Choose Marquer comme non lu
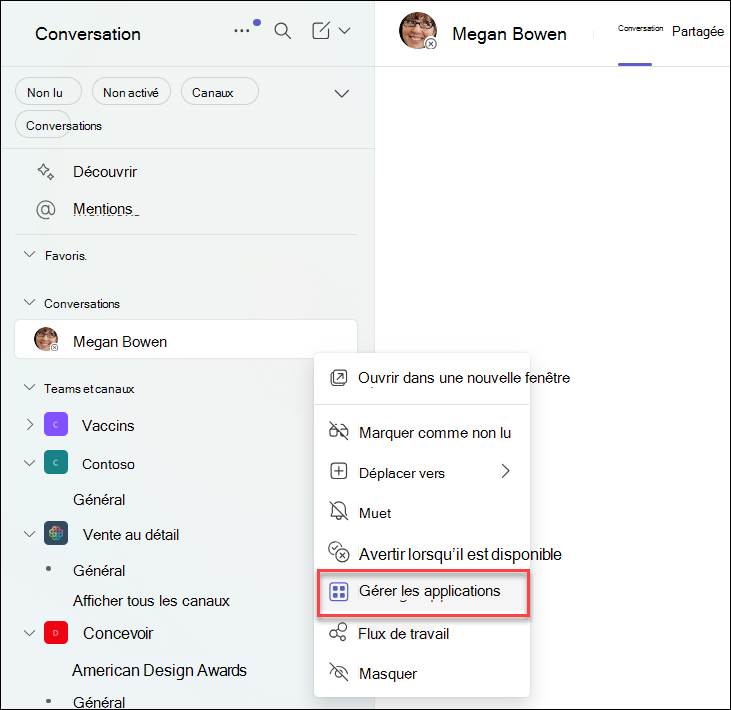Viewport: 731px width, 710px height. pos(422,433)
